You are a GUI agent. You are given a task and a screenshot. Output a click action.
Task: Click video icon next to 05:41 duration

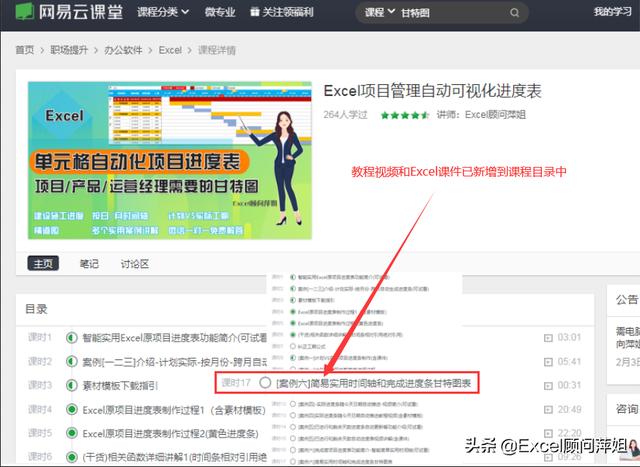pyautogui.click(x=548, y=362)
